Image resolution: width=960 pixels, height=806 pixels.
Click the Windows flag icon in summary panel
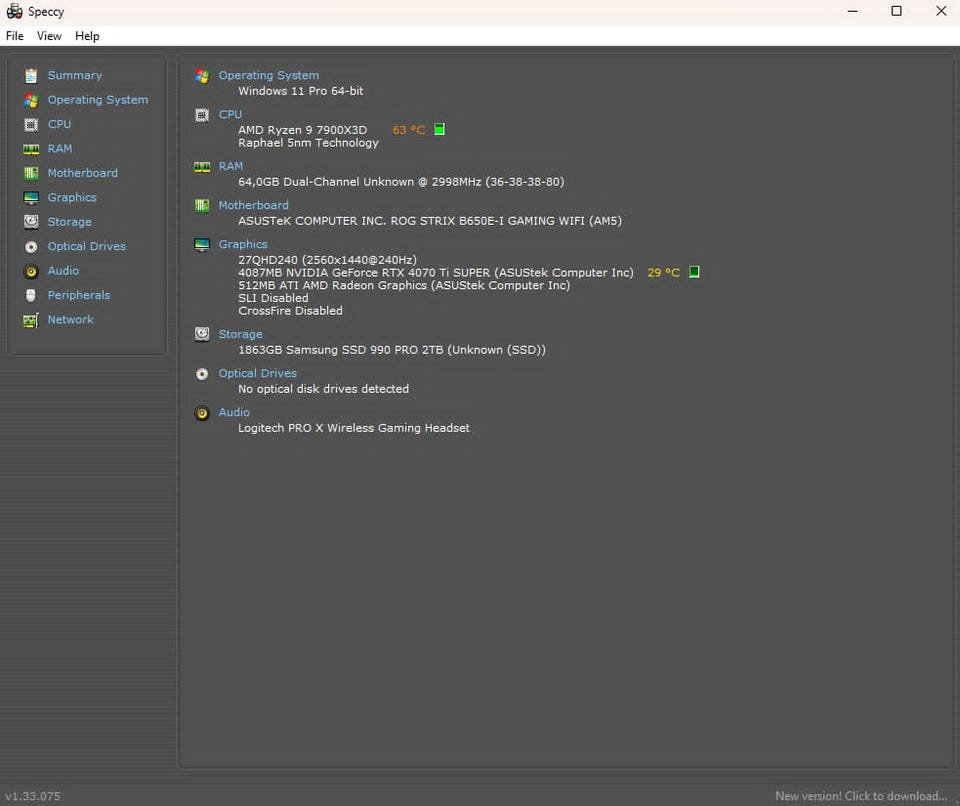202,76
